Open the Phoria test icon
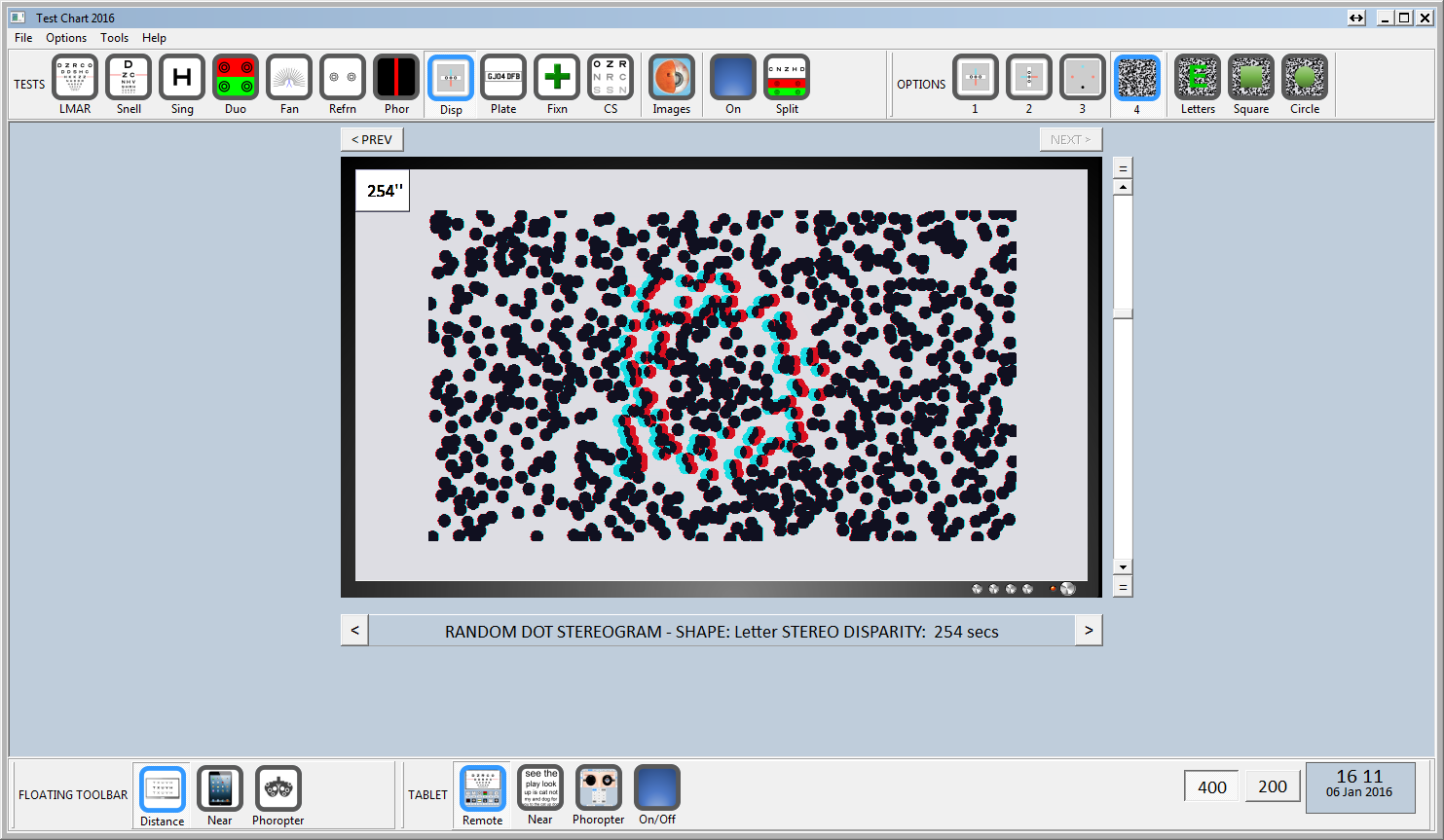This screenshot has height=840, width=1444. [x=396, y=78]
